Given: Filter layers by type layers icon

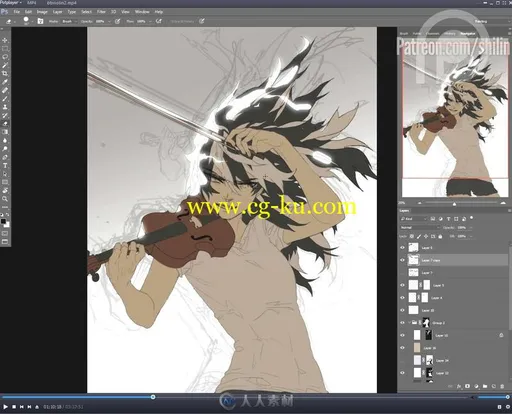Looking at the screenshot, I should click(448, 219).
